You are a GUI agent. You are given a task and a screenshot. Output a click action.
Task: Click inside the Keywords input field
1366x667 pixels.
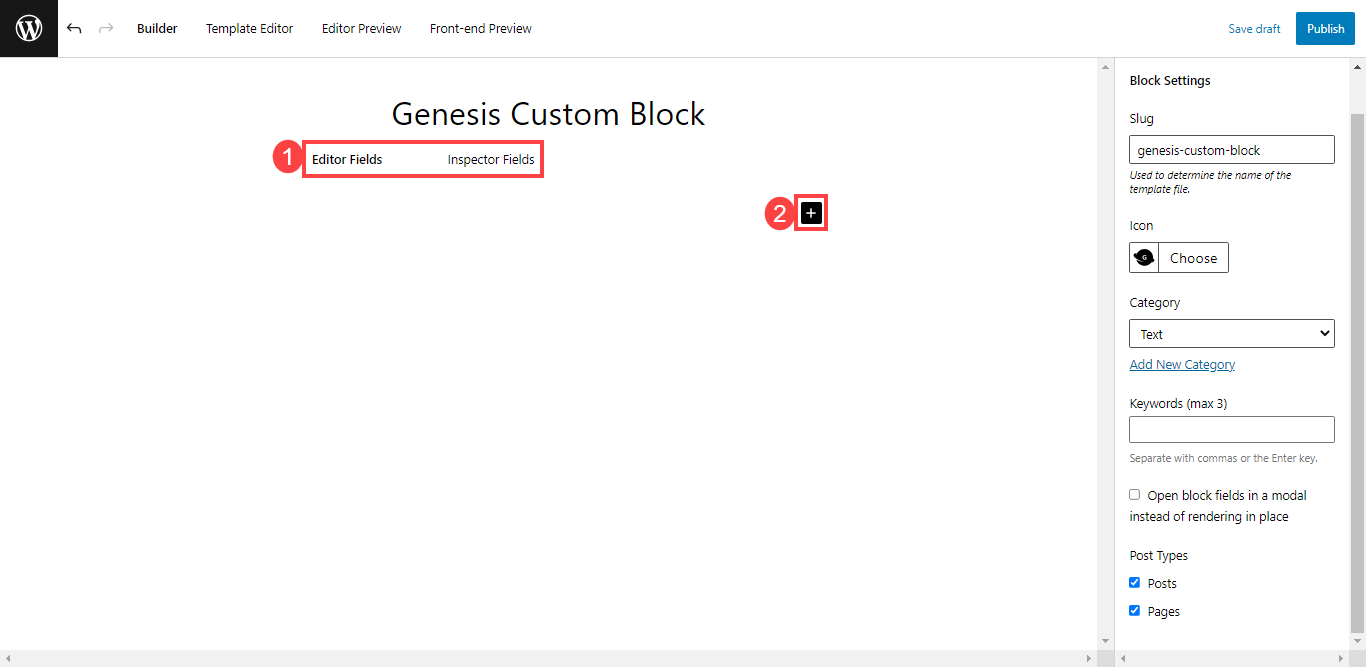coord(1231,429)
